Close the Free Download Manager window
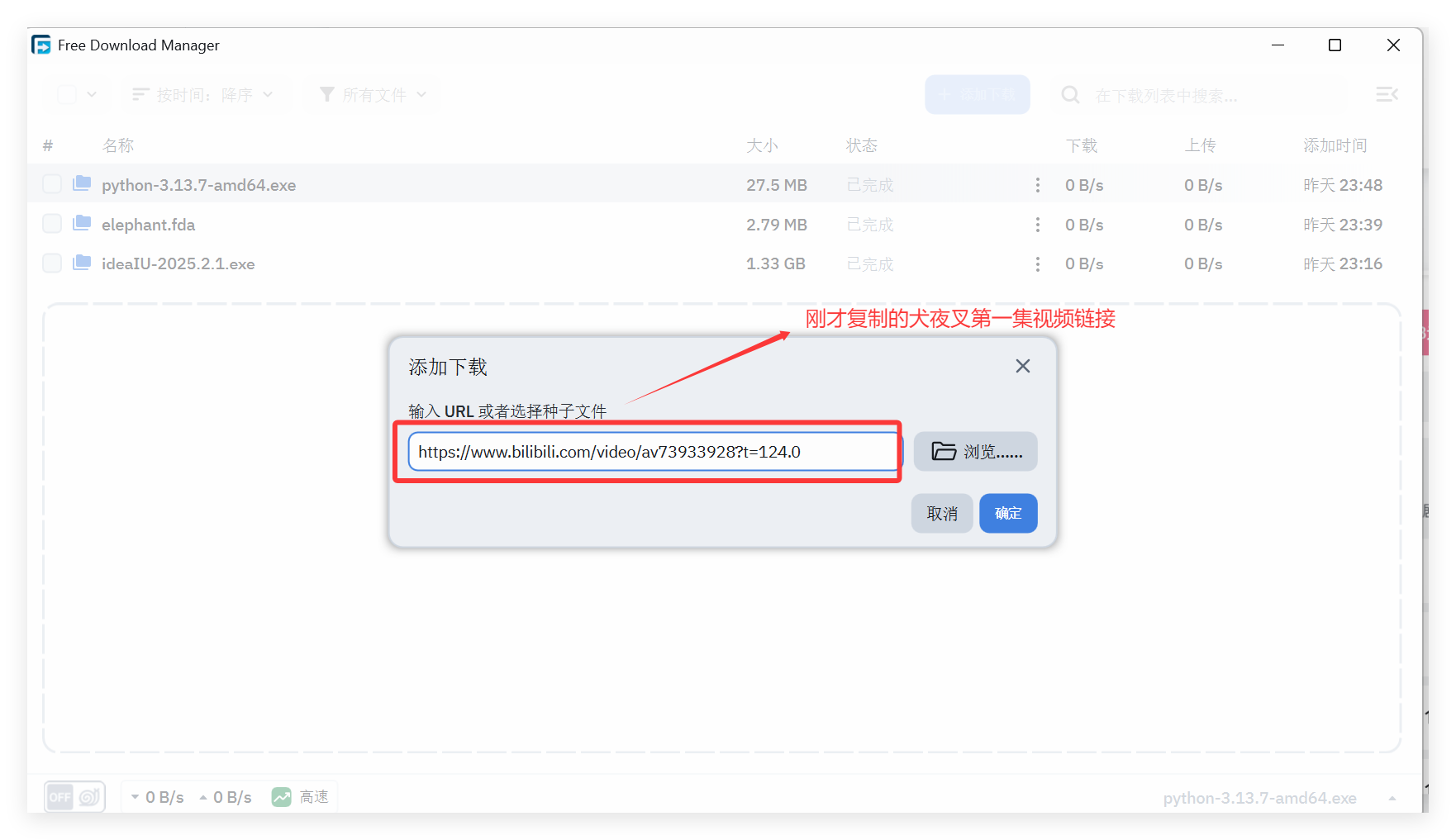This screenshot has height=840, width=1456. coord(1393,45)
